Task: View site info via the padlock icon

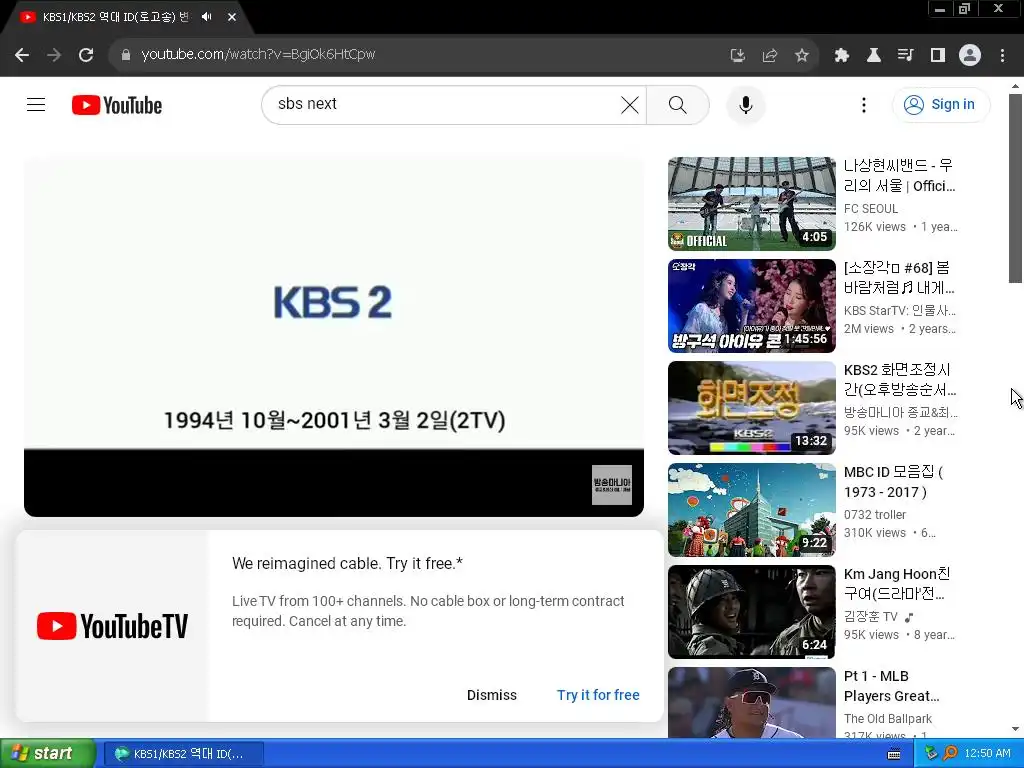Action: coord(126,55)
